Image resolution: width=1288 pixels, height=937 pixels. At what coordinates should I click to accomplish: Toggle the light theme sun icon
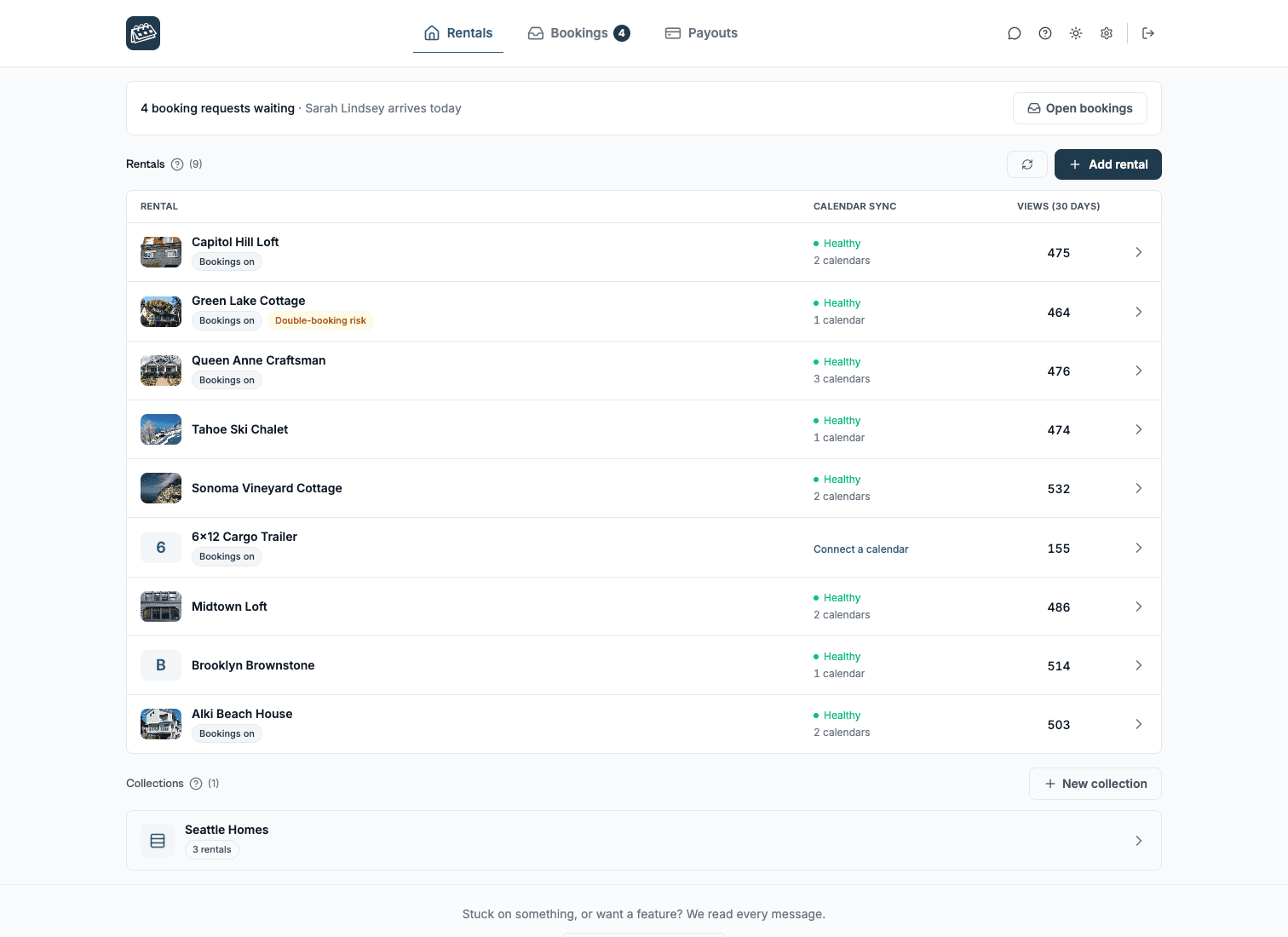pos(1076,33)
